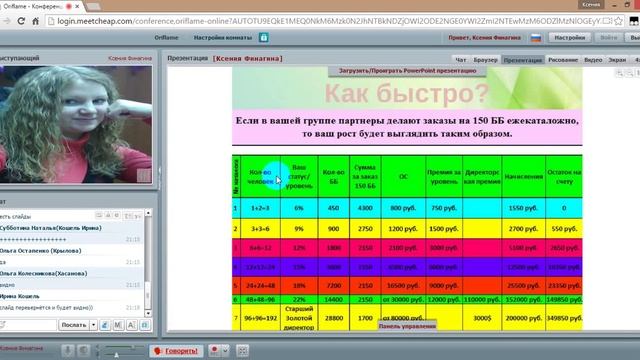Click the 48+48=96 cell
The width and height of the screenshot is (640, 360).
pos(260,300)
